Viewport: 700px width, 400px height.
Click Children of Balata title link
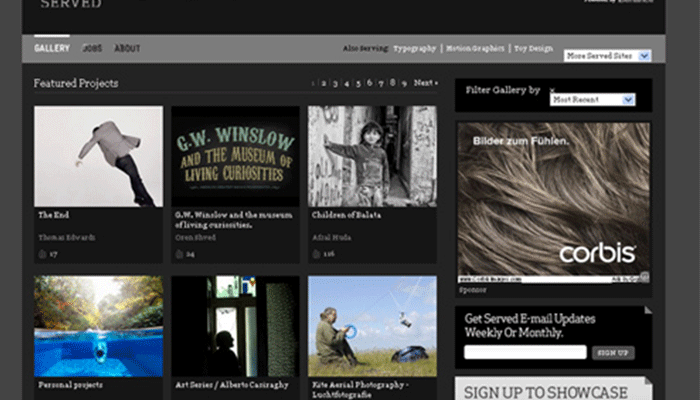coord(346,215)
